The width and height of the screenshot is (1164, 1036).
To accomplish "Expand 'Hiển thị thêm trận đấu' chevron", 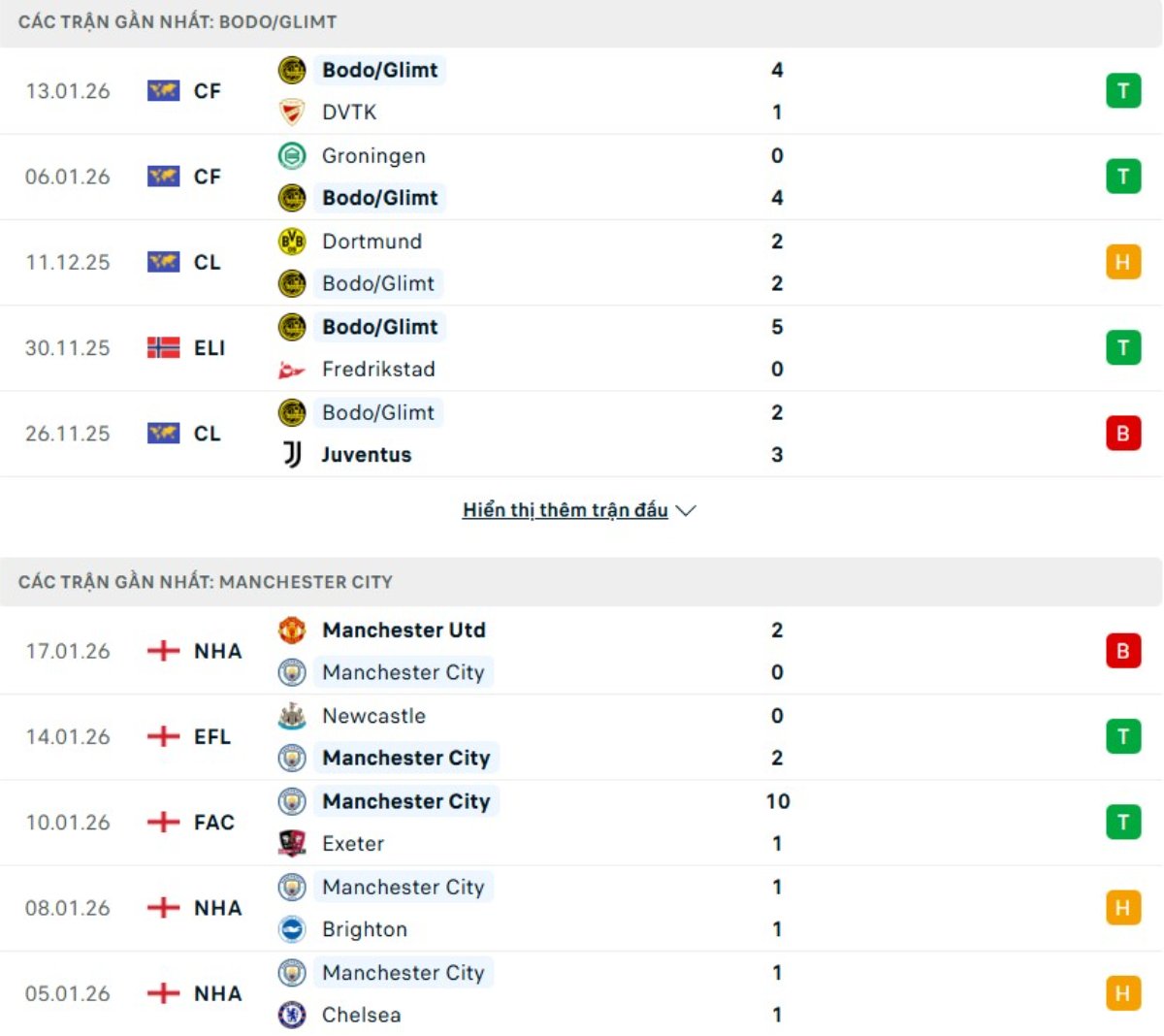I will click(x=686, y=510).
